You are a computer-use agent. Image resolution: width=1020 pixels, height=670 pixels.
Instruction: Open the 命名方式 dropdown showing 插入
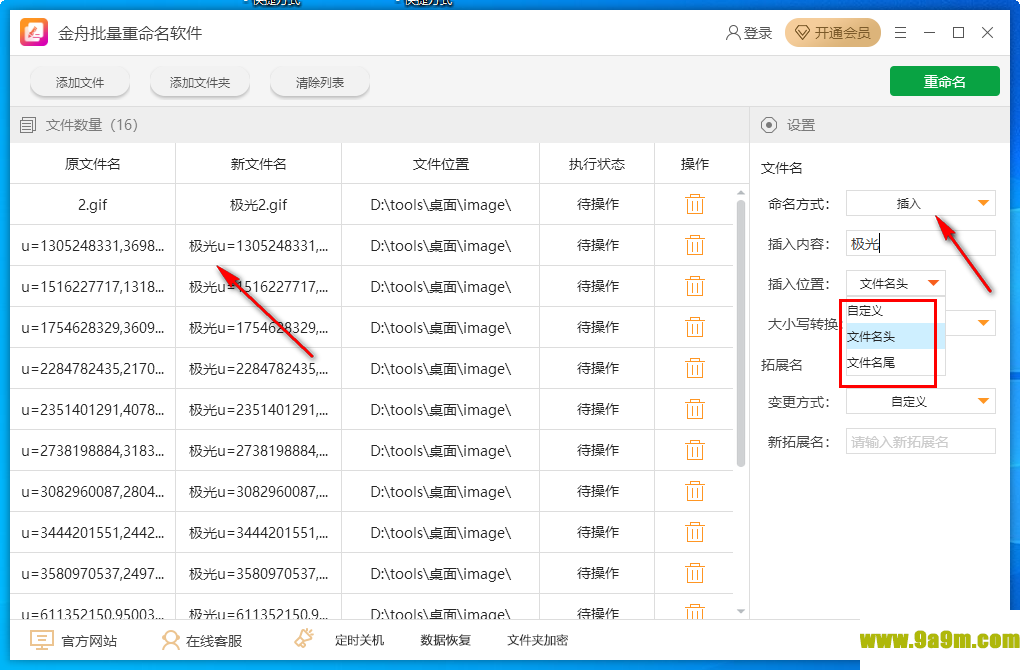pos(920,204)
